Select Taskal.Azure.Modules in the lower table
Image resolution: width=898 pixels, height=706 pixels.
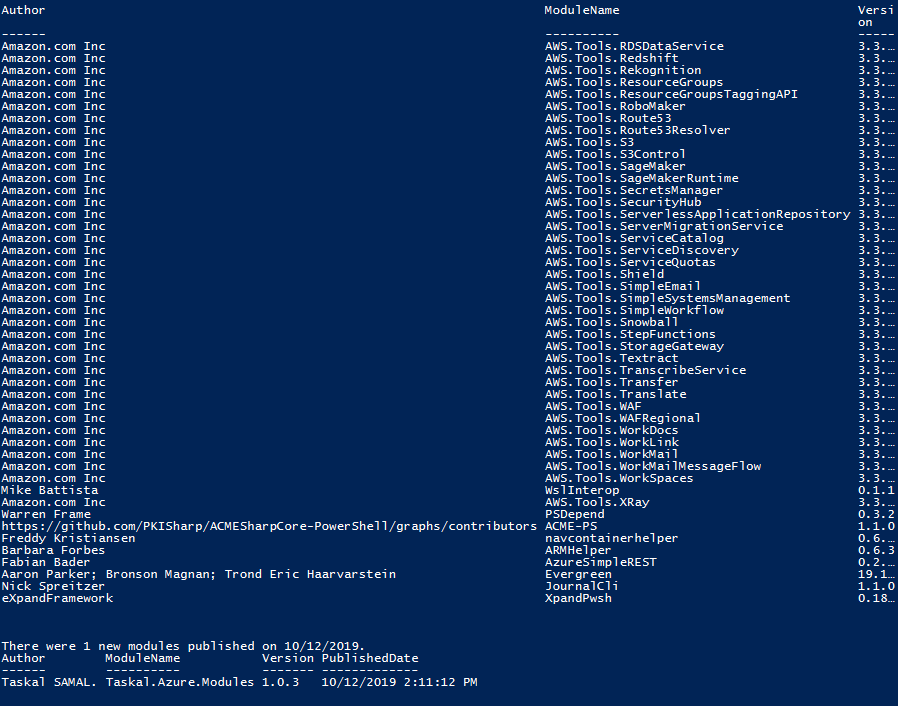(180, 683)
